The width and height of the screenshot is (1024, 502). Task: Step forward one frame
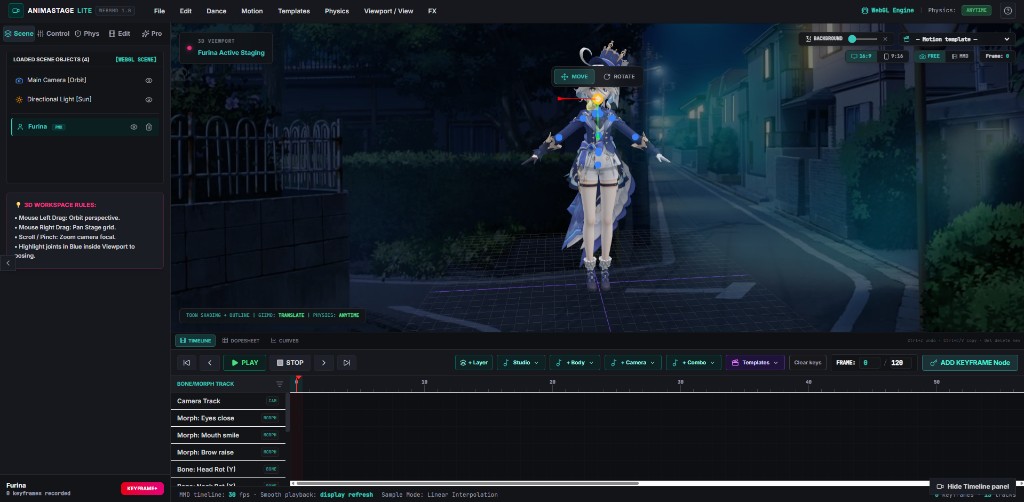click(323, 363)
